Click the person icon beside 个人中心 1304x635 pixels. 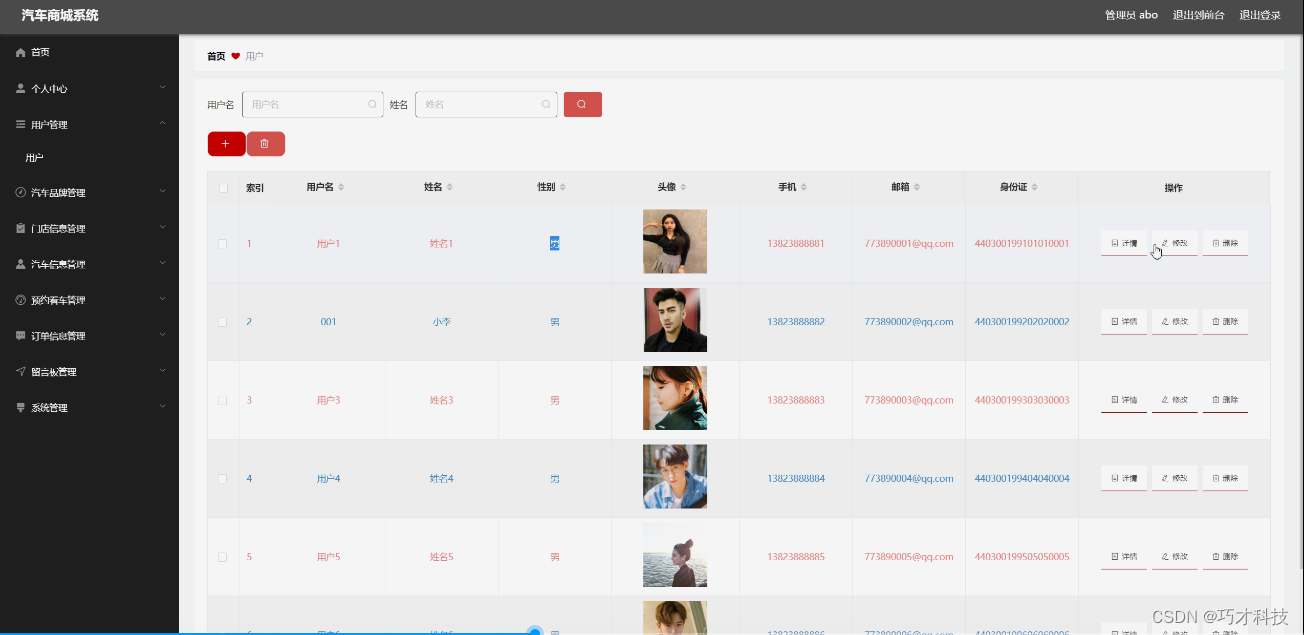(x=21, y=88)
